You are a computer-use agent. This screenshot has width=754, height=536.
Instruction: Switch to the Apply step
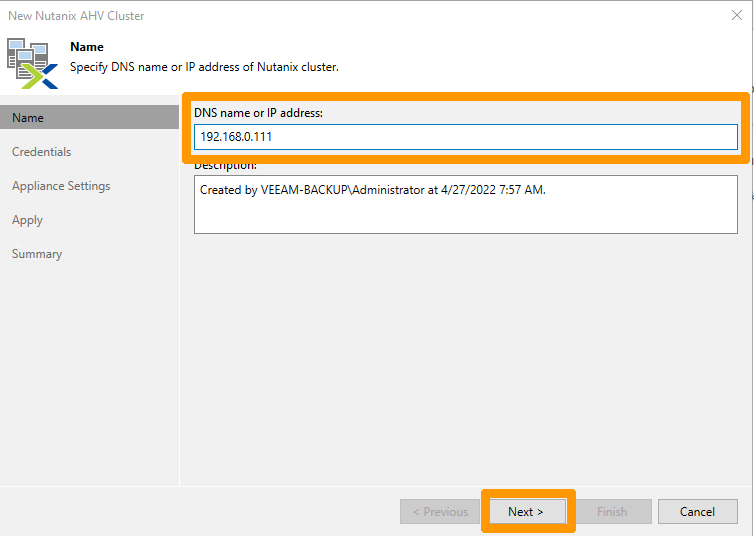tap(27, 220)
